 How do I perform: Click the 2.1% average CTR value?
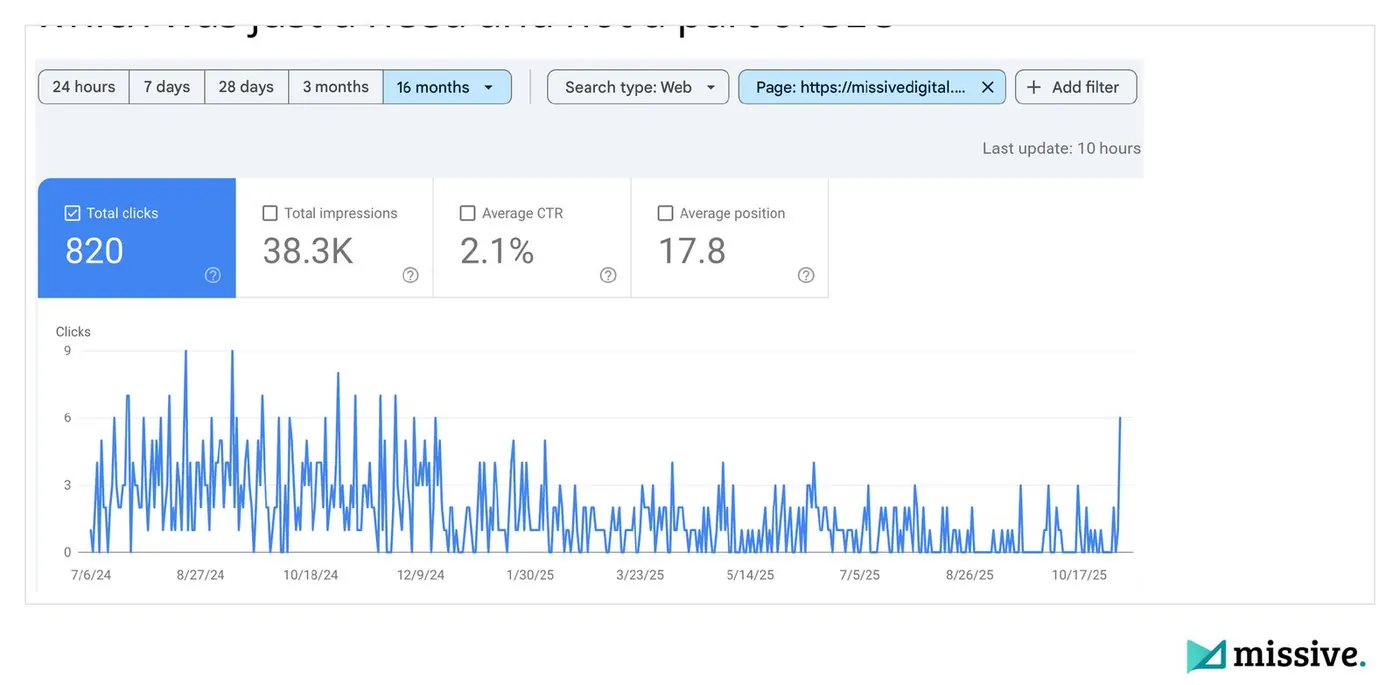497,251
